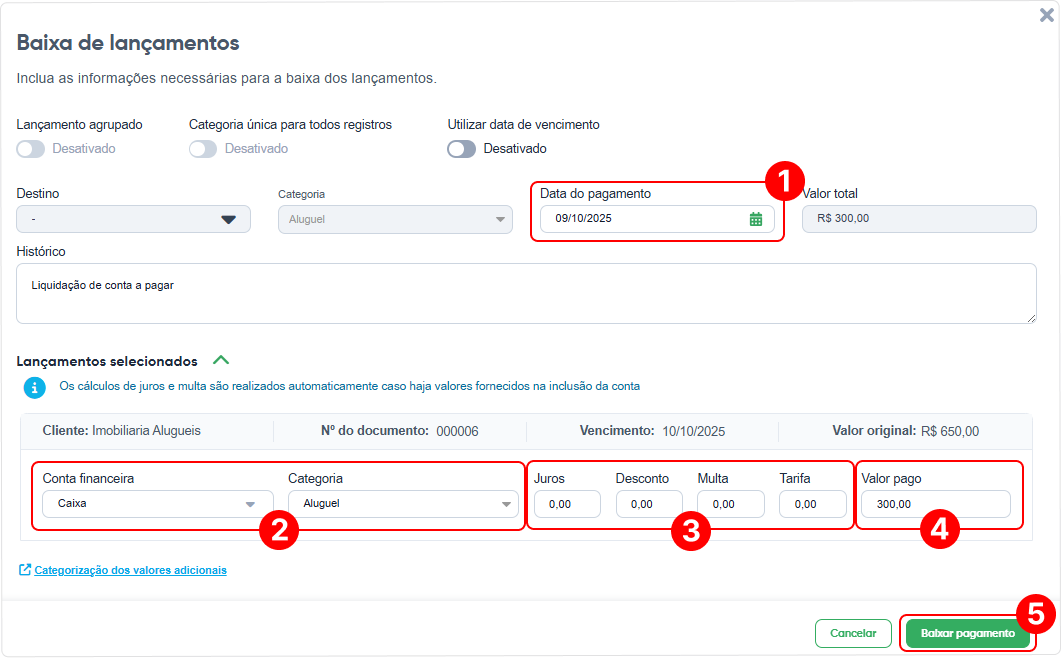
Task: Open the Conta financeira Caixa dropdown
Action: coord(158,504)
